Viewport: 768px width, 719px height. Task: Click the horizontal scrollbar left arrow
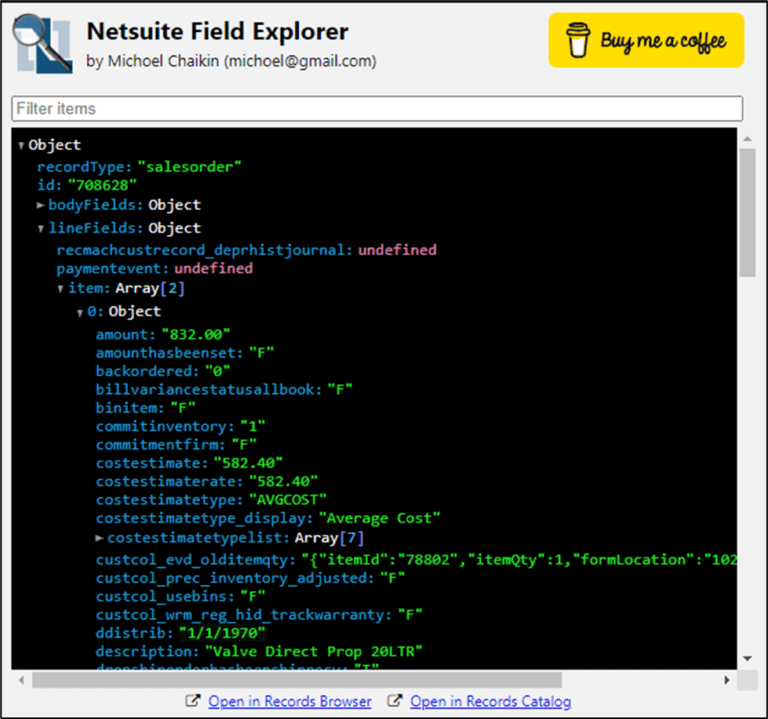click(x=21, y=680)
